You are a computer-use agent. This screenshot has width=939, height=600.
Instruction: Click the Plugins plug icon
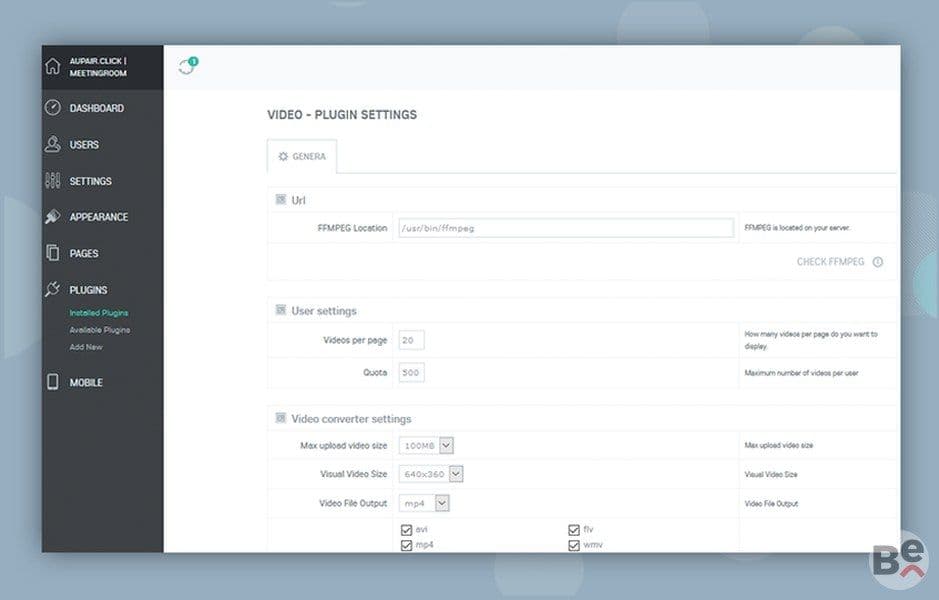(53, 289)
